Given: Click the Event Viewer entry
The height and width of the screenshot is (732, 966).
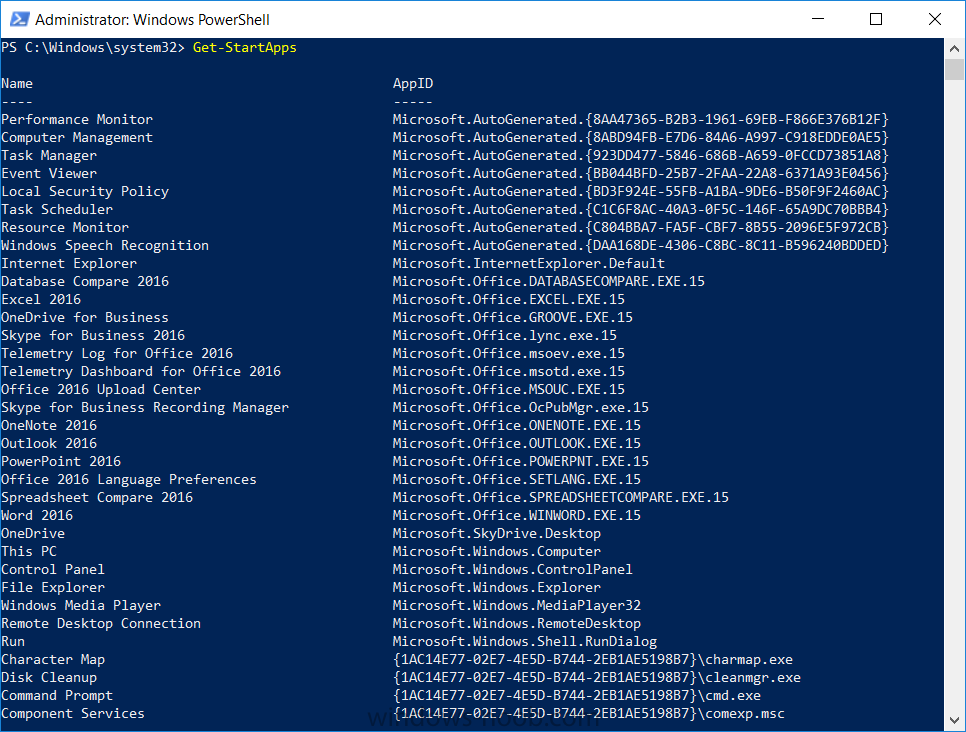Looking at the screenshot, I should point(49,173).
